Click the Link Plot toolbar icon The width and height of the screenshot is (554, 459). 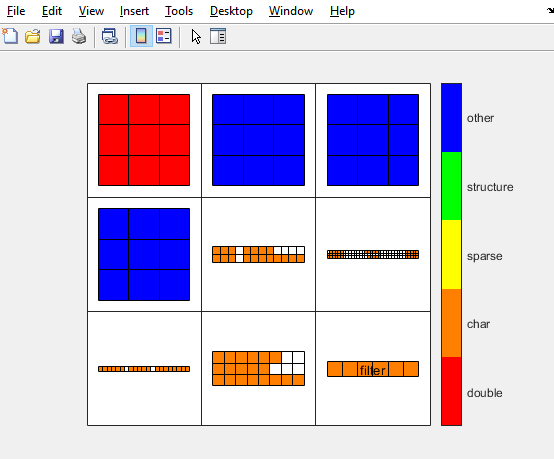(110, 36)
